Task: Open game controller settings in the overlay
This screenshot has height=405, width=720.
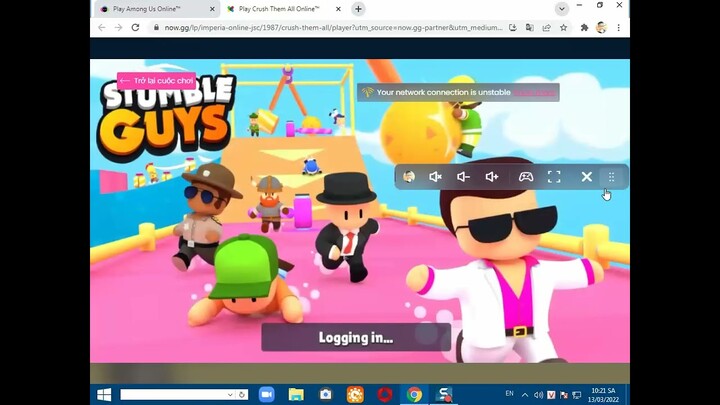Action: (x=526, y=177)
